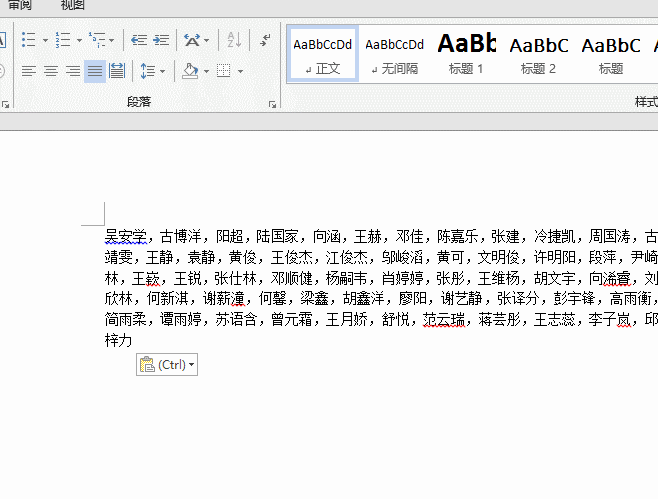Apply the 无间隔 style
Screen dimensions: 658x499
(x=394, y=54)
